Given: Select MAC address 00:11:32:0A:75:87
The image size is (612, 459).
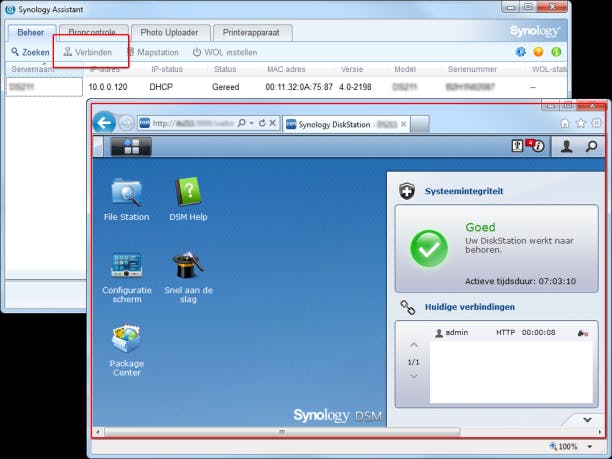Looking at the screenshot, I should point(299,87).
